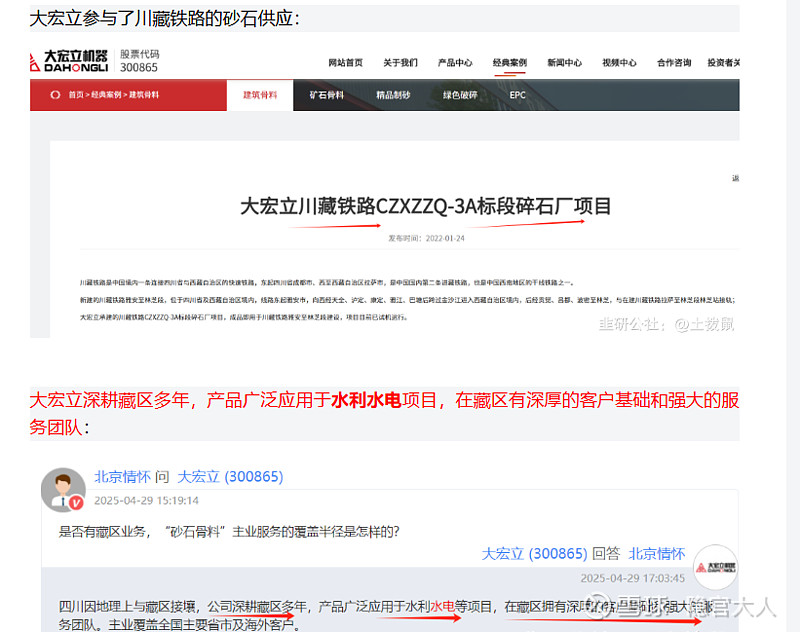Open the 视频中心 nav item
The image size is (800, 632).
coord(619,63)
